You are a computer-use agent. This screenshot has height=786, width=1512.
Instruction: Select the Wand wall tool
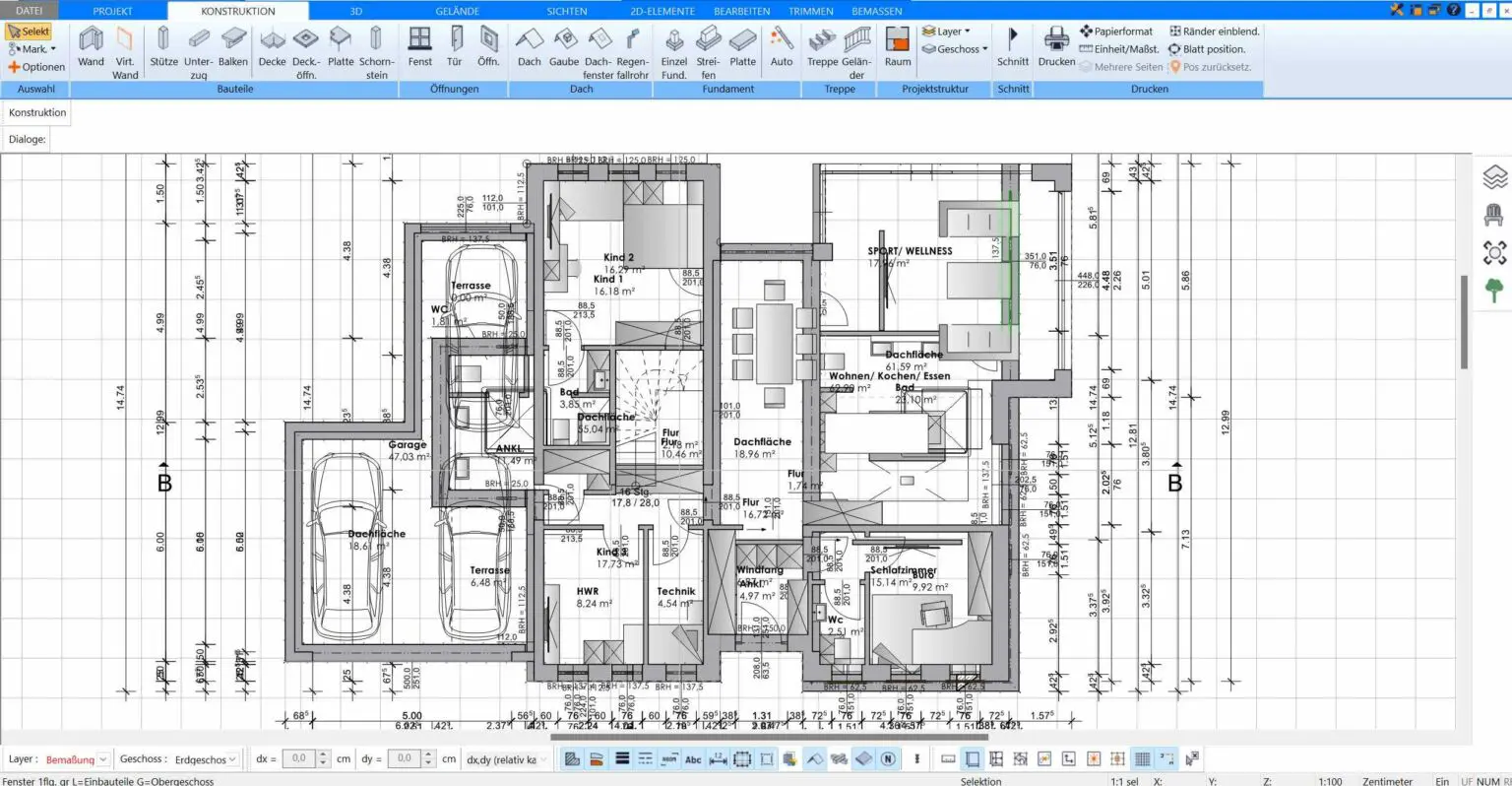click(91, 47)
